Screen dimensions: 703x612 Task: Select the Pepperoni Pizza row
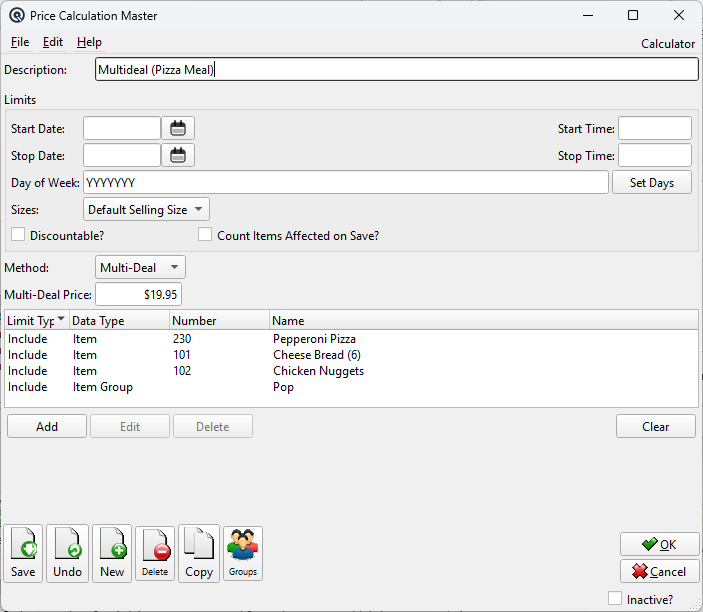tap(351, 339)
